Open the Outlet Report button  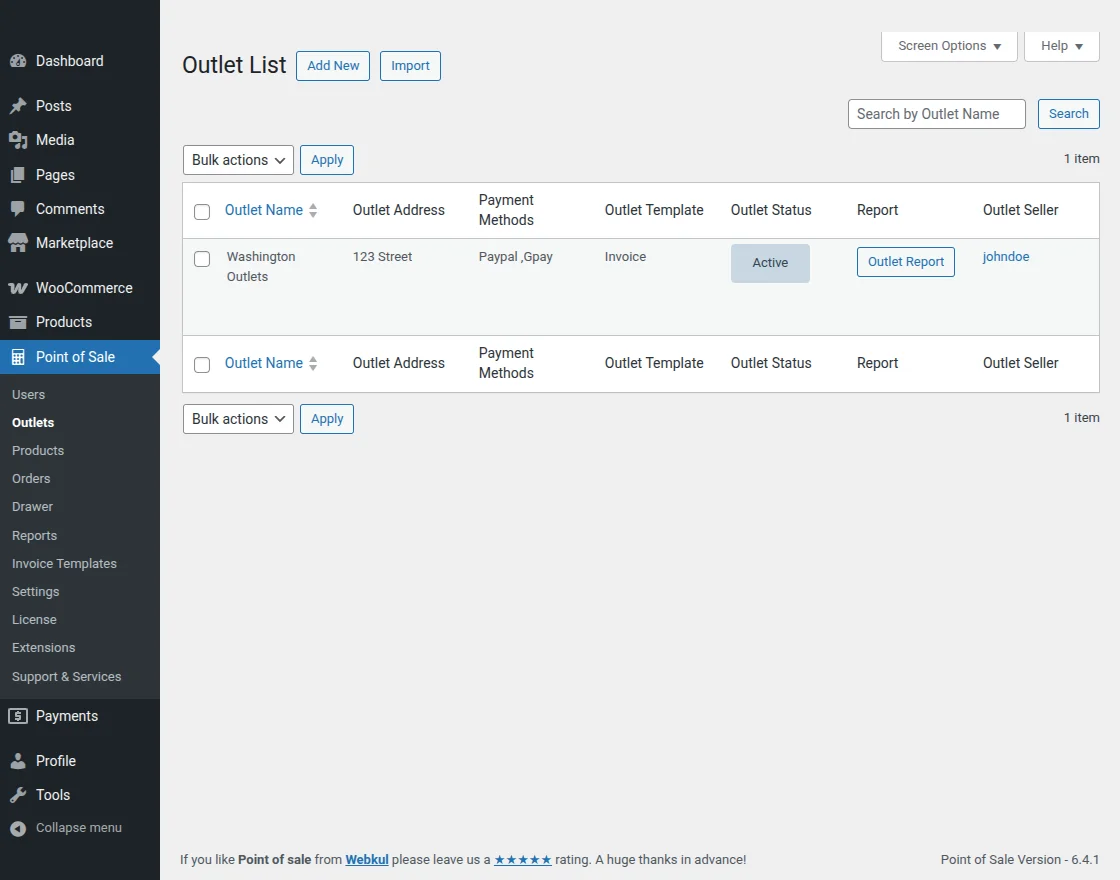(906, 262)
